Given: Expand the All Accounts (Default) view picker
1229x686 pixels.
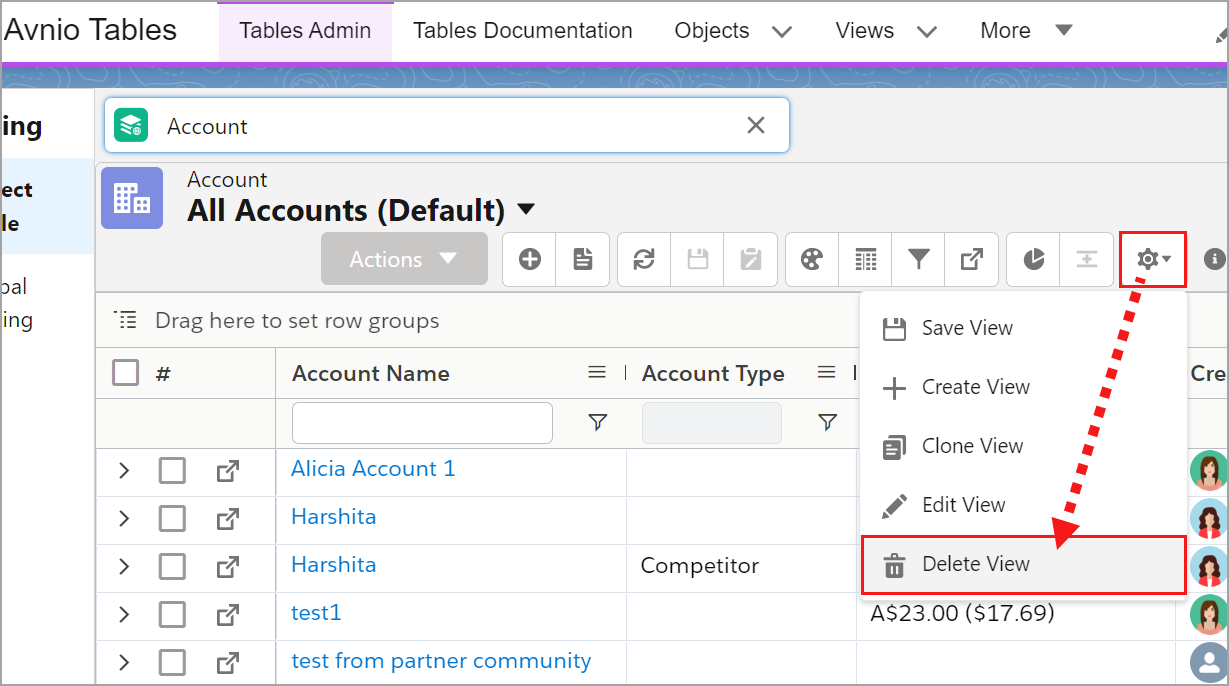Looking at the screenshot, I should tap(526, 210).
